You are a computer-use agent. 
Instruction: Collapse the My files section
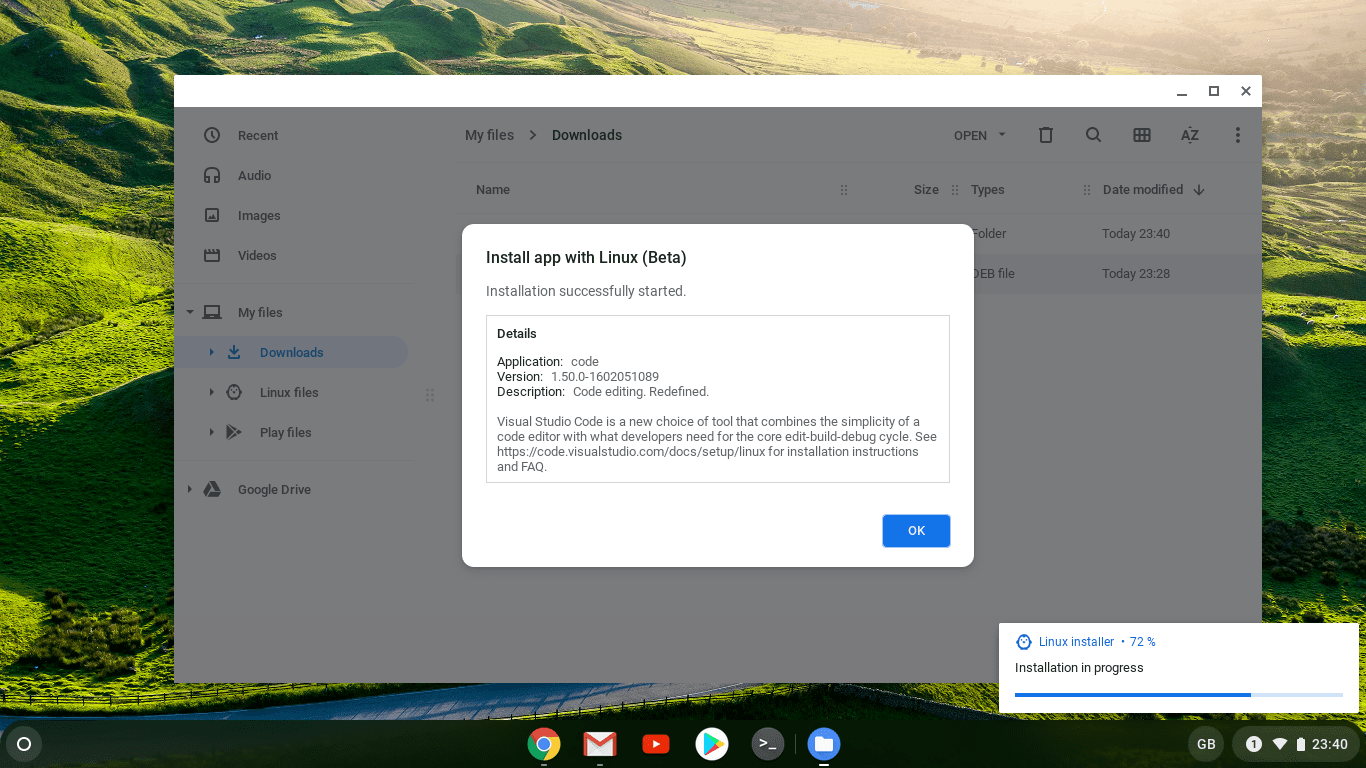189,312
